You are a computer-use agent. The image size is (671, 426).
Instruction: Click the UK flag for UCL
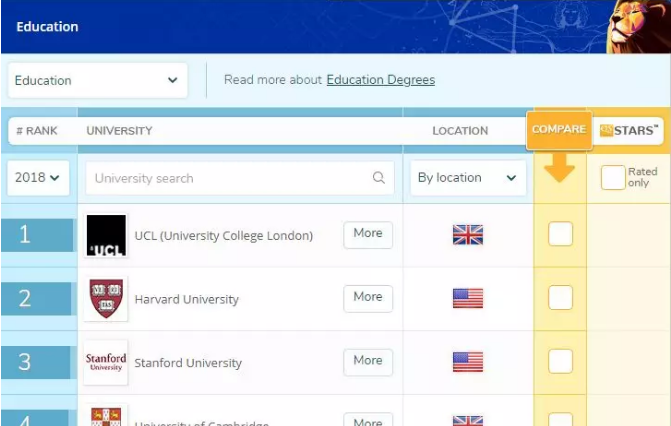click(x=468, y=235)
